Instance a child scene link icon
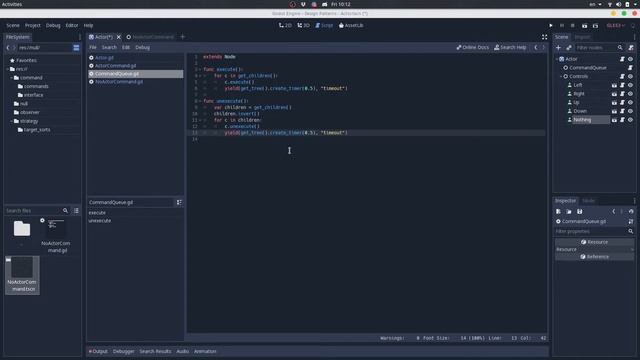 pos(569,48)
